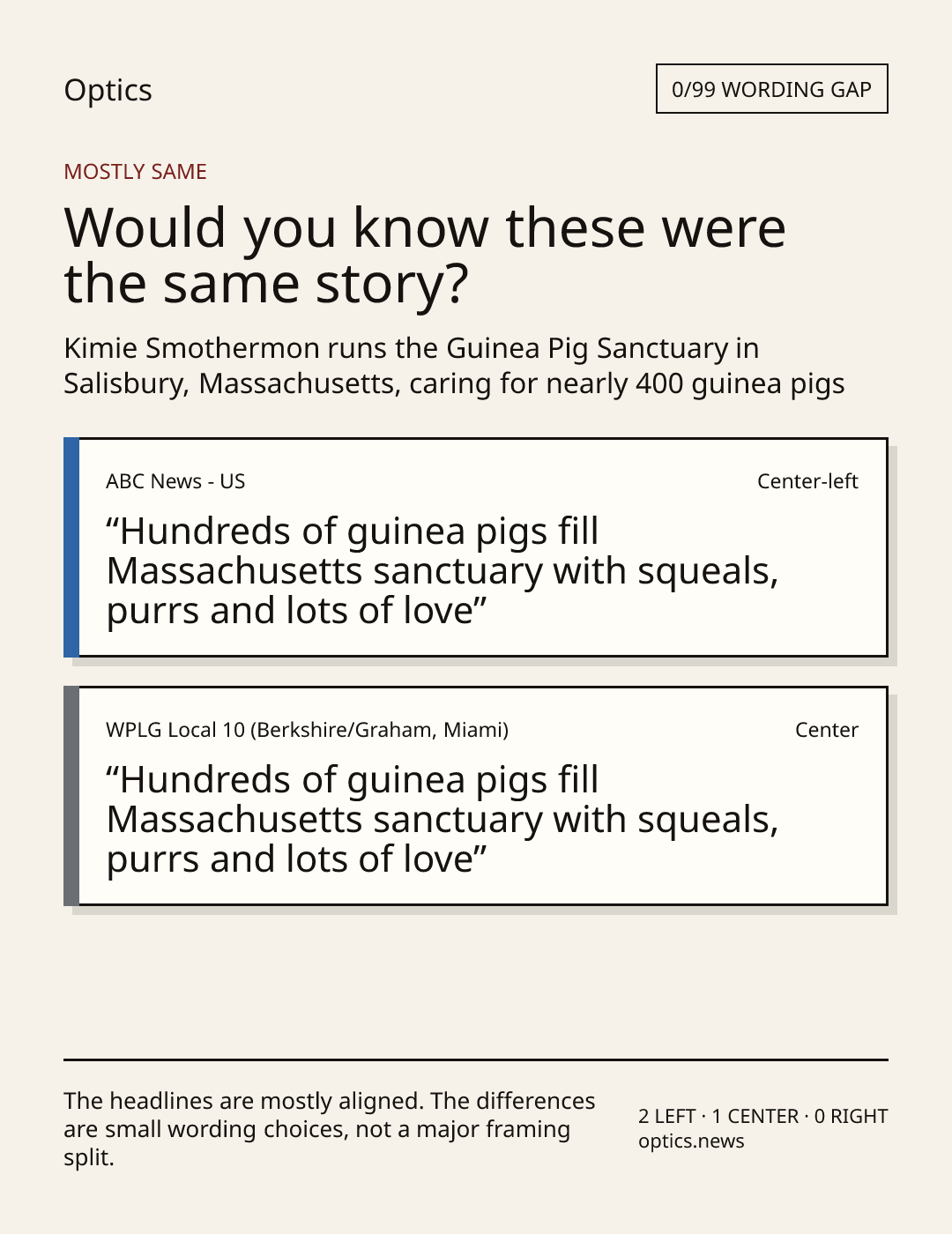
Task: Open the WPLG Local 10 source label
Action: (307, 730)
